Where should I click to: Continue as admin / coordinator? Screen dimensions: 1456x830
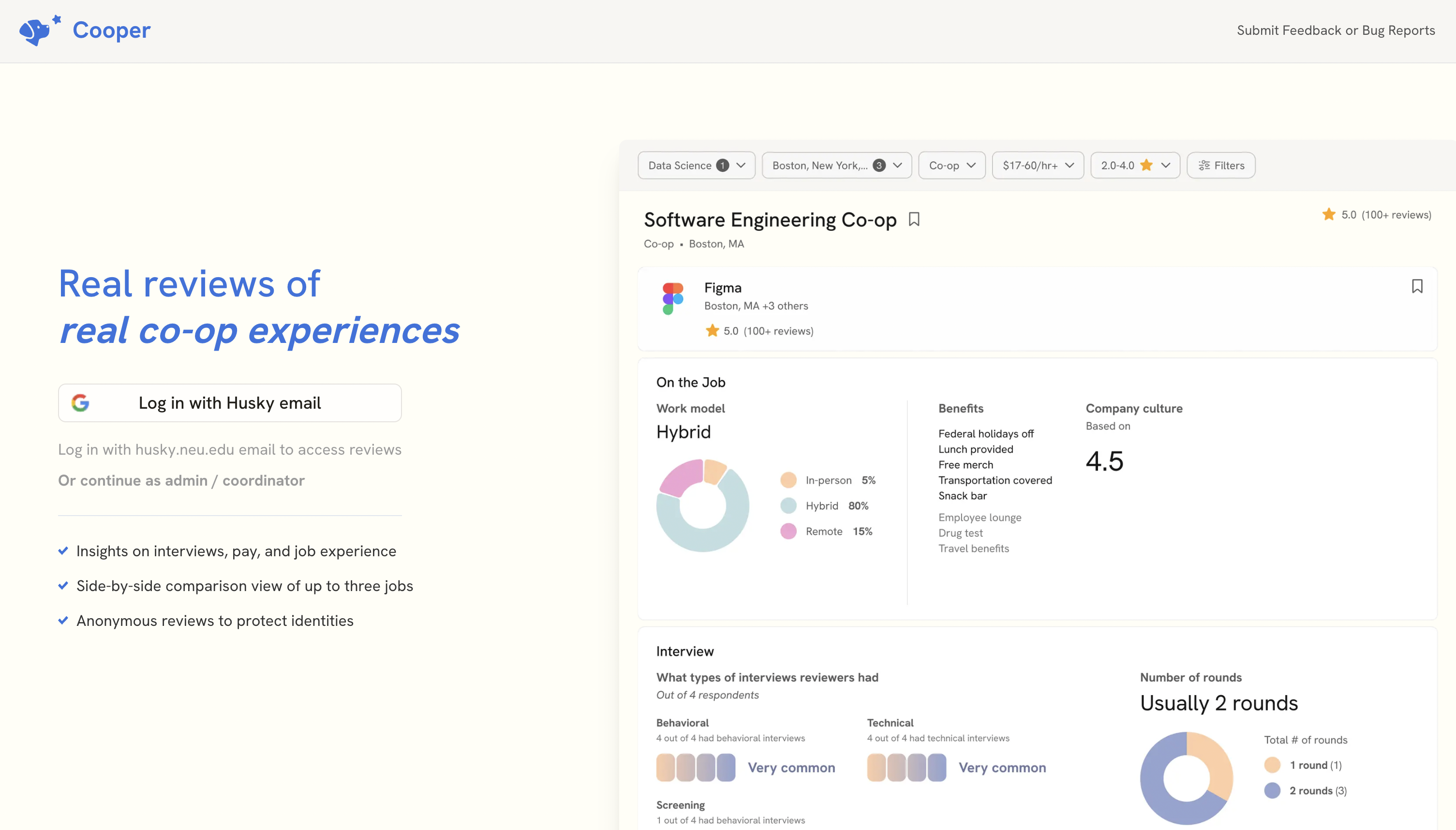pos(181,481)
